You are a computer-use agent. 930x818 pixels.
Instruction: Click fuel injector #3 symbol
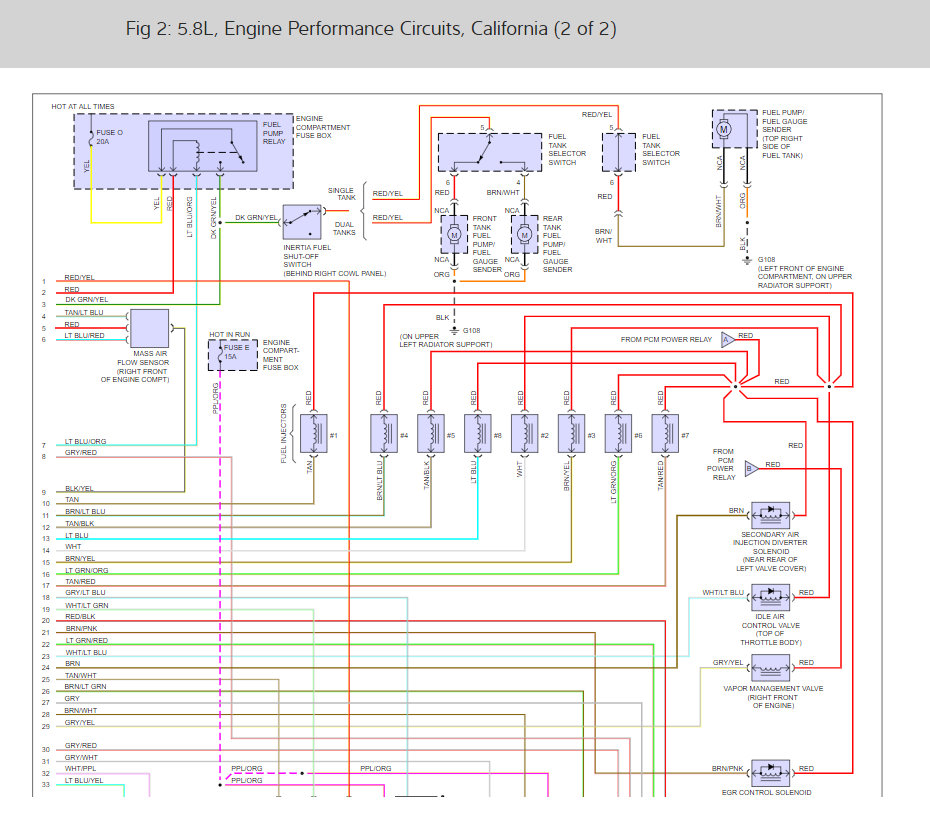tap(571, 434)
